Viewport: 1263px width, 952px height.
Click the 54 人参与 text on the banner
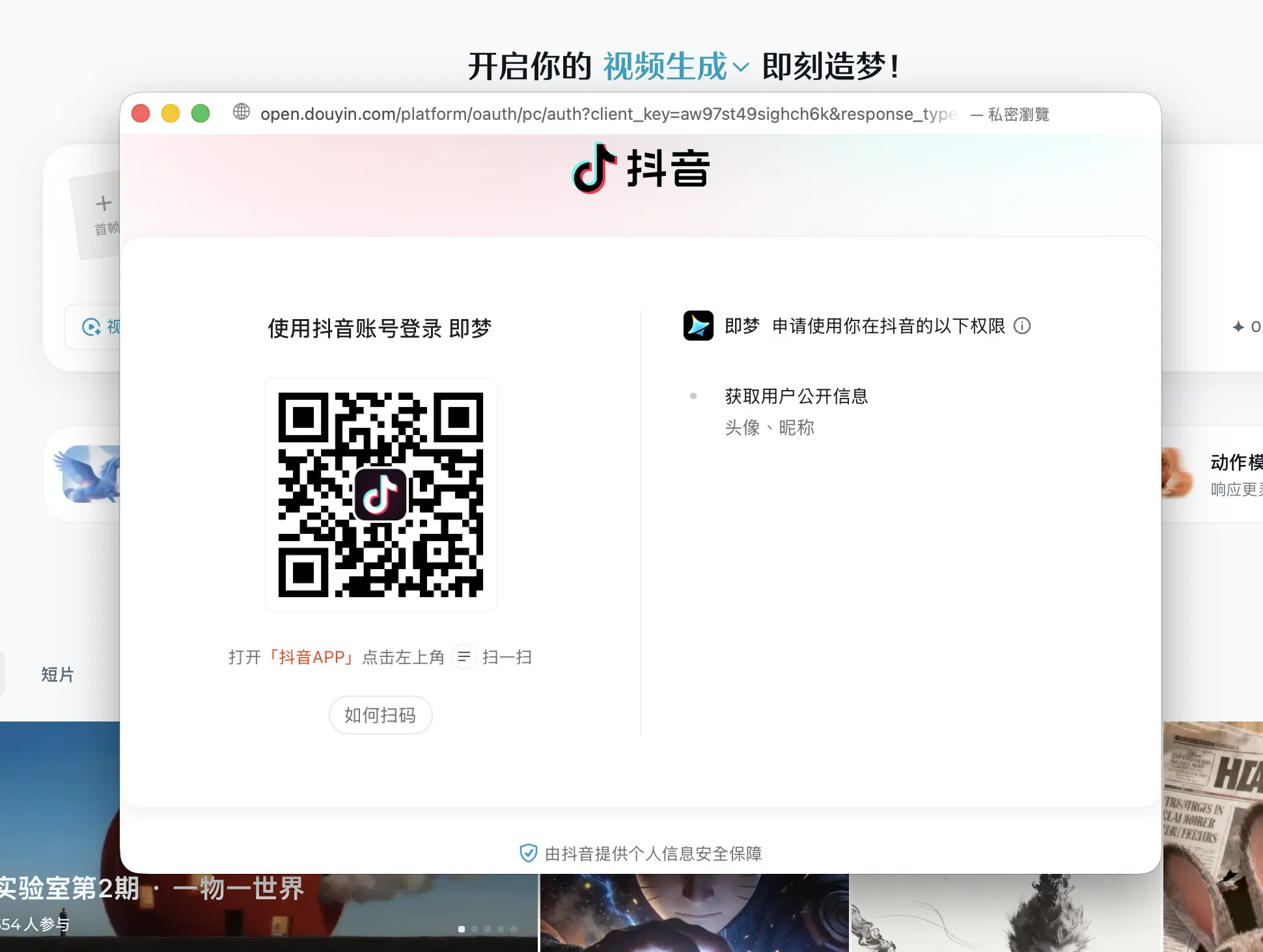coord(35,924)
